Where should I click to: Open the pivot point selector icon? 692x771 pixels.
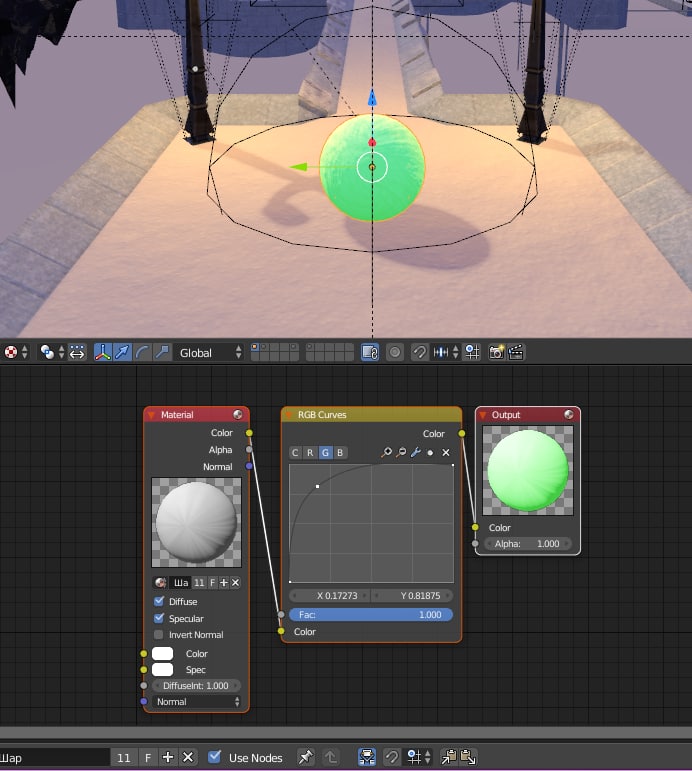(x=52, y=352)
